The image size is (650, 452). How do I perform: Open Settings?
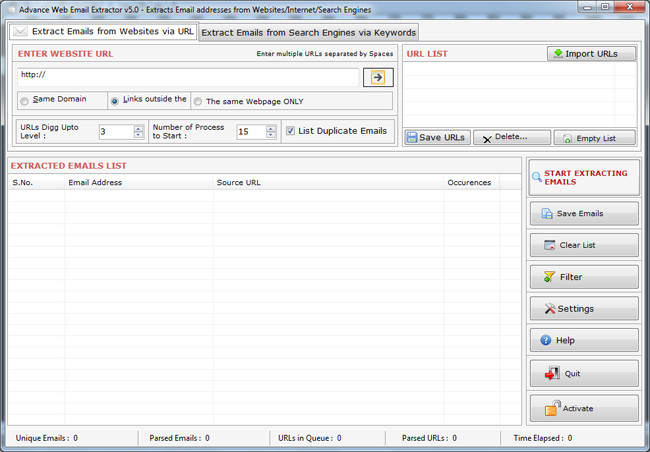pos(584,309)
